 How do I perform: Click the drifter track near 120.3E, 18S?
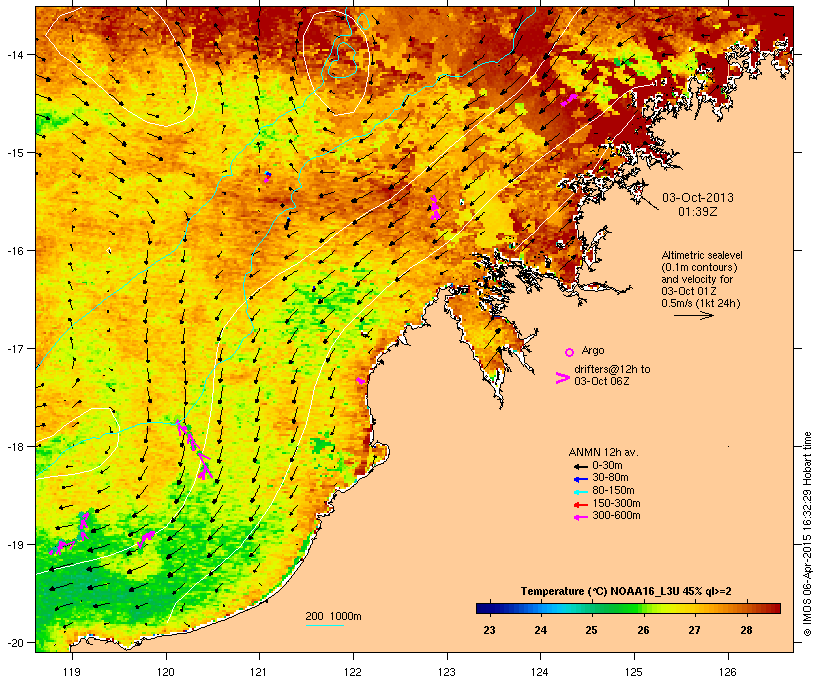click(x=193, y=449)
